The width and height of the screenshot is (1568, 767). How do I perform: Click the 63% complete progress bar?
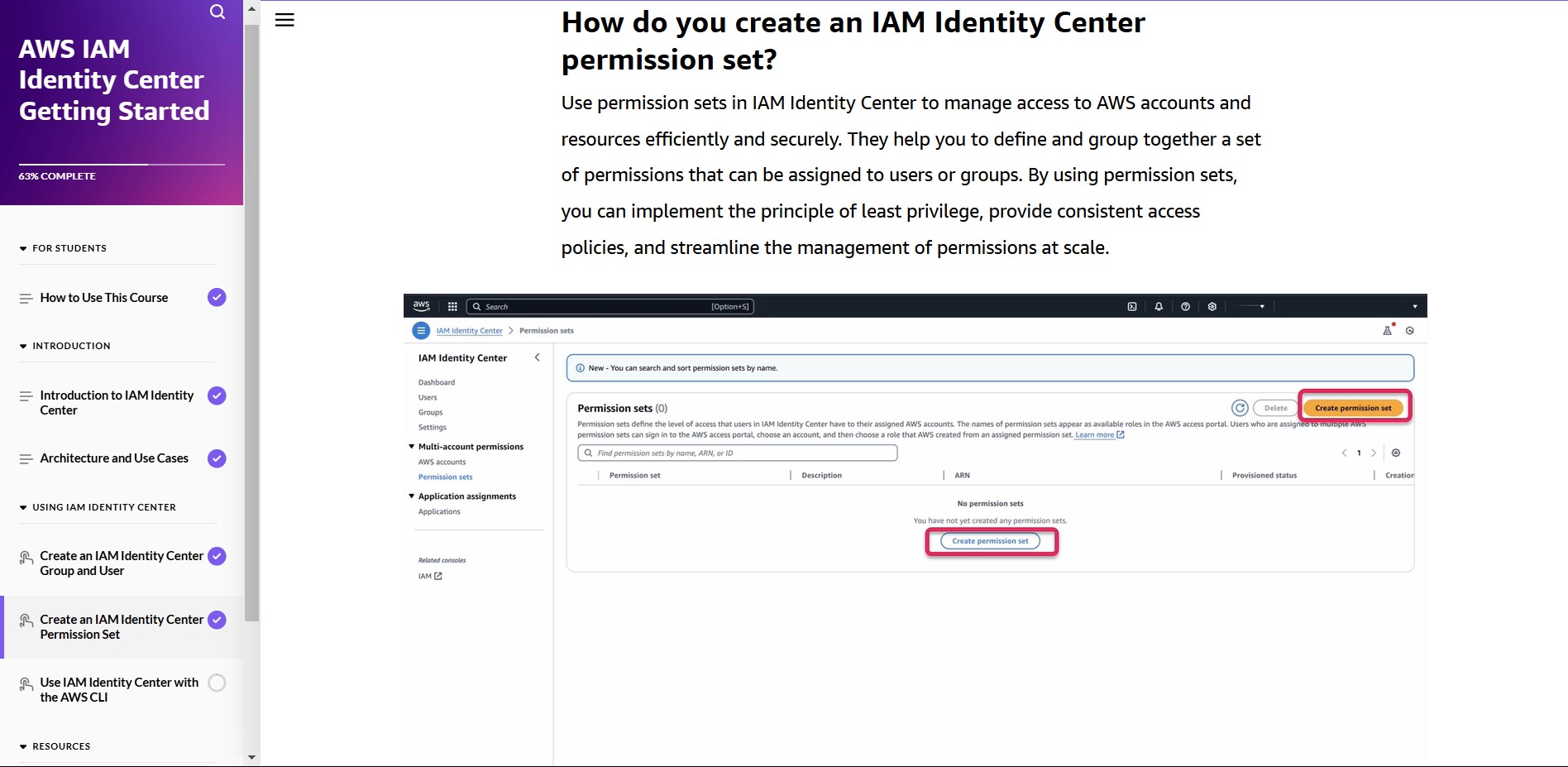122,165
